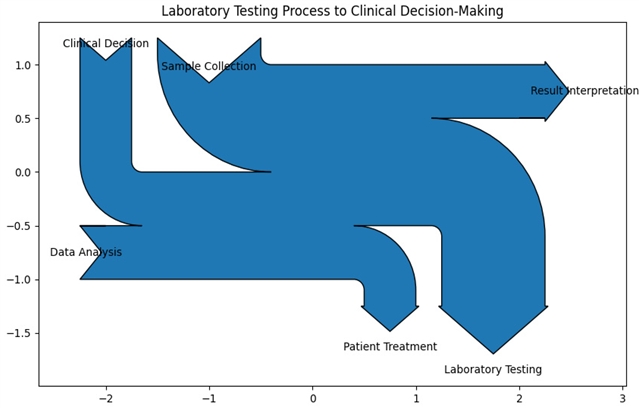Click the Result Interpretation label
The width and height of the screenshot is (639, 409).
pyautogui.click(x=584, y=91)
